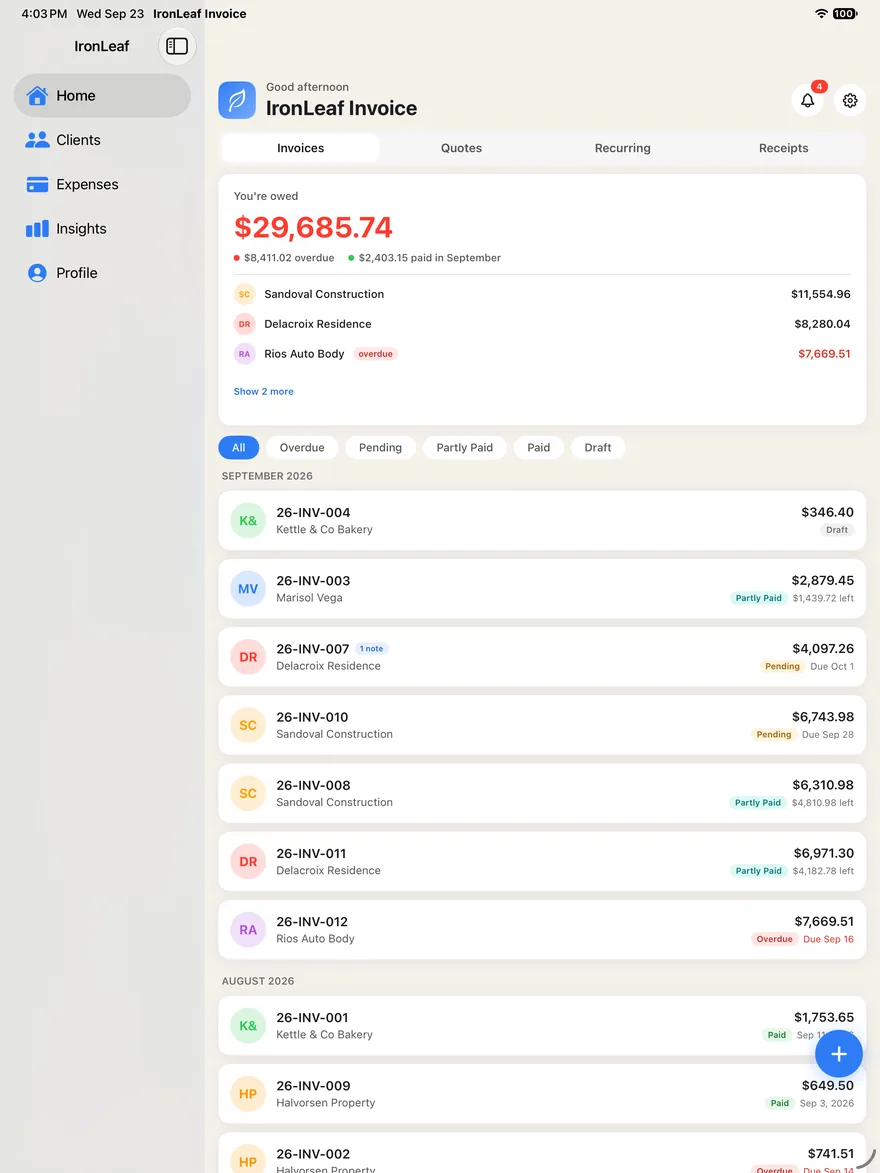880x1173 pixels.
Task: Tap the DR avatar on invoice 26-INV-007
Action: (x=248, y=657)
